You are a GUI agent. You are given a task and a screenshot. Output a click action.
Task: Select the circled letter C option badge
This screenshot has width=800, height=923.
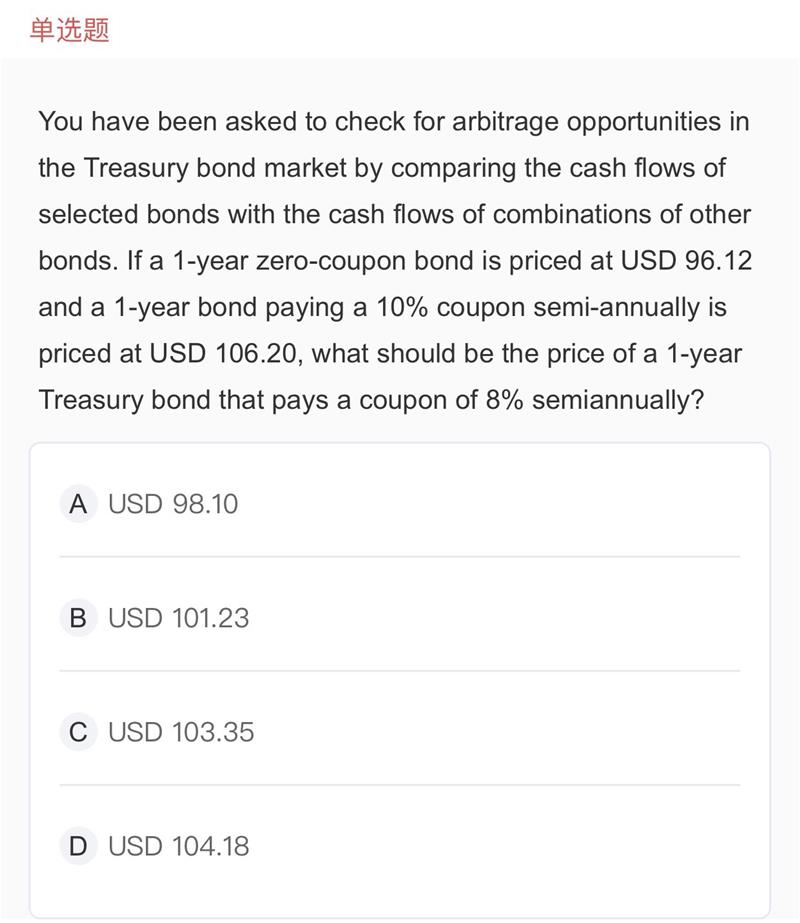(x=78, y=732)
